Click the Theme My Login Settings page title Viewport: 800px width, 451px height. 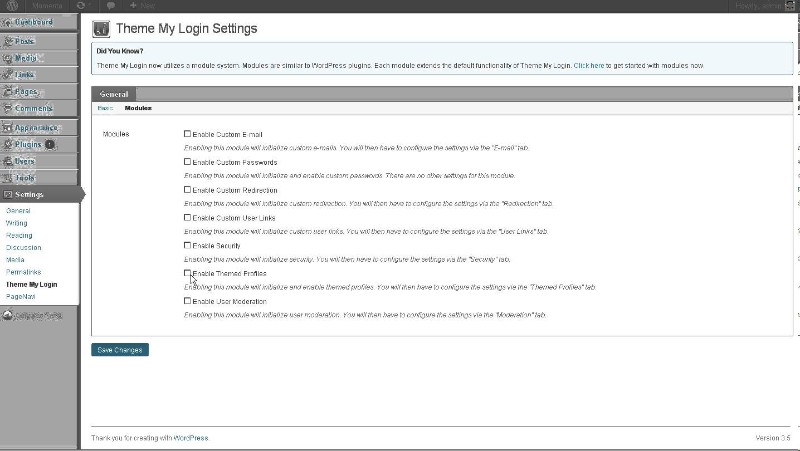pyautogui.click(x=187, y=29)
